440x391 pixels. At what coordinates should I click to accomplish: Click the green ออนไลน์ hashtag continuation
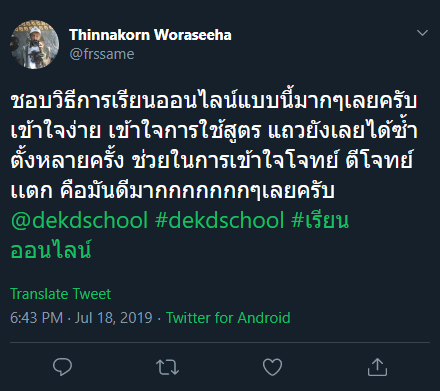51,249
